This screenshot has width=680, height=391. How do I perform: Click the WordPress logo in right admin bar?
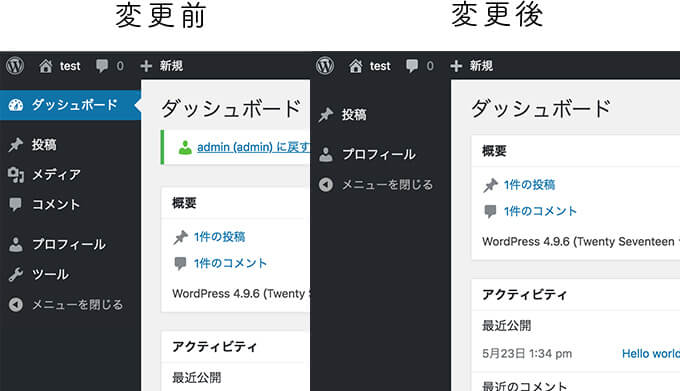click(325, 66)
